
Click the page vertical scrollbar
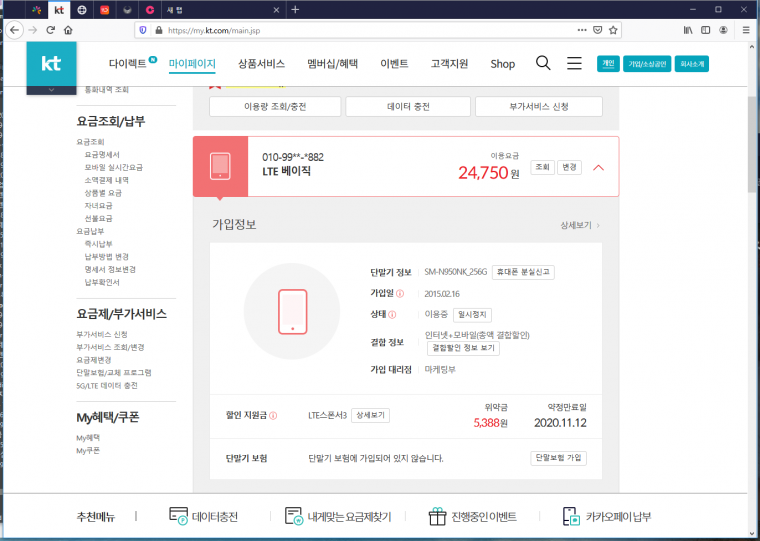[x=752, y=144]
